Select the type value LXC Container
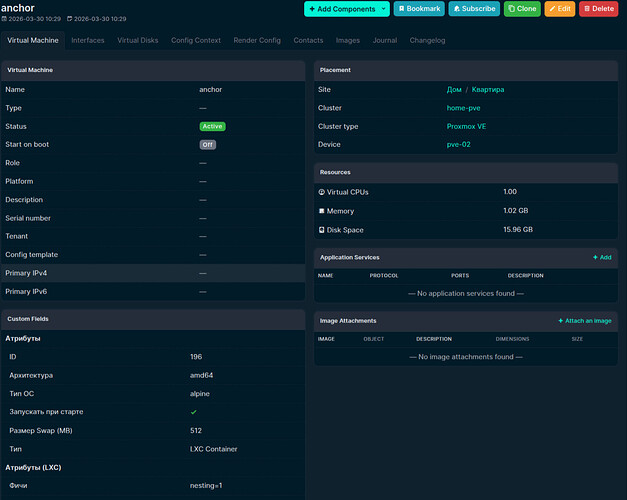This screenshot has height=500, width=627. click(x=214, y=449)
